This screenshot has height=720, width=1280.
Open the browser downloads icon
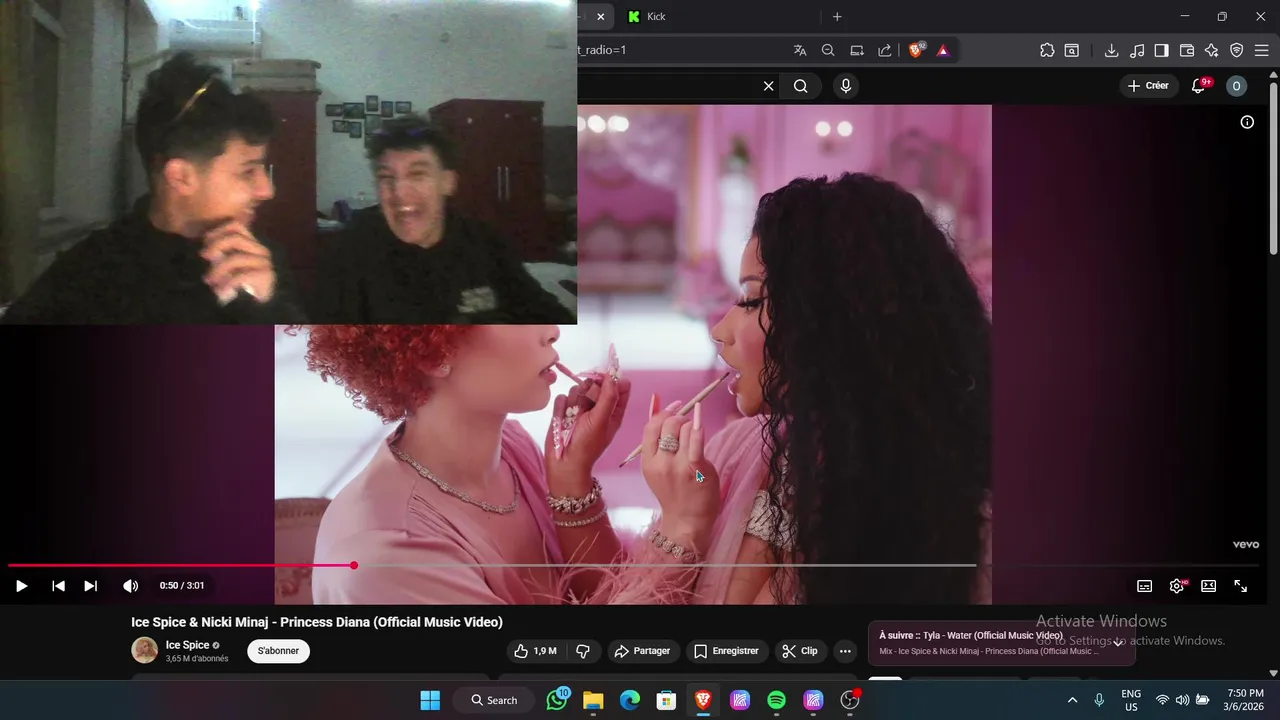click(1111, 50)
